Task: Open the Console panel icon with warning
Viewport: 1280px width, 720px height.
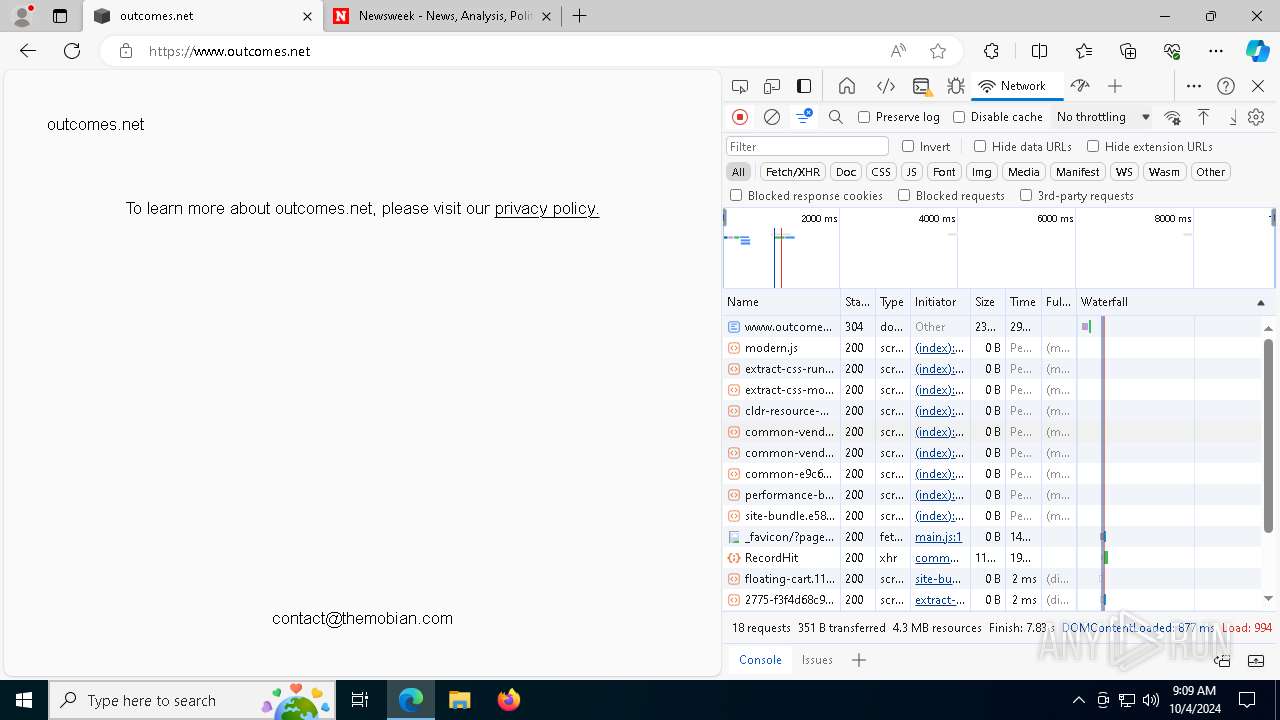Action: coord(922,86)
